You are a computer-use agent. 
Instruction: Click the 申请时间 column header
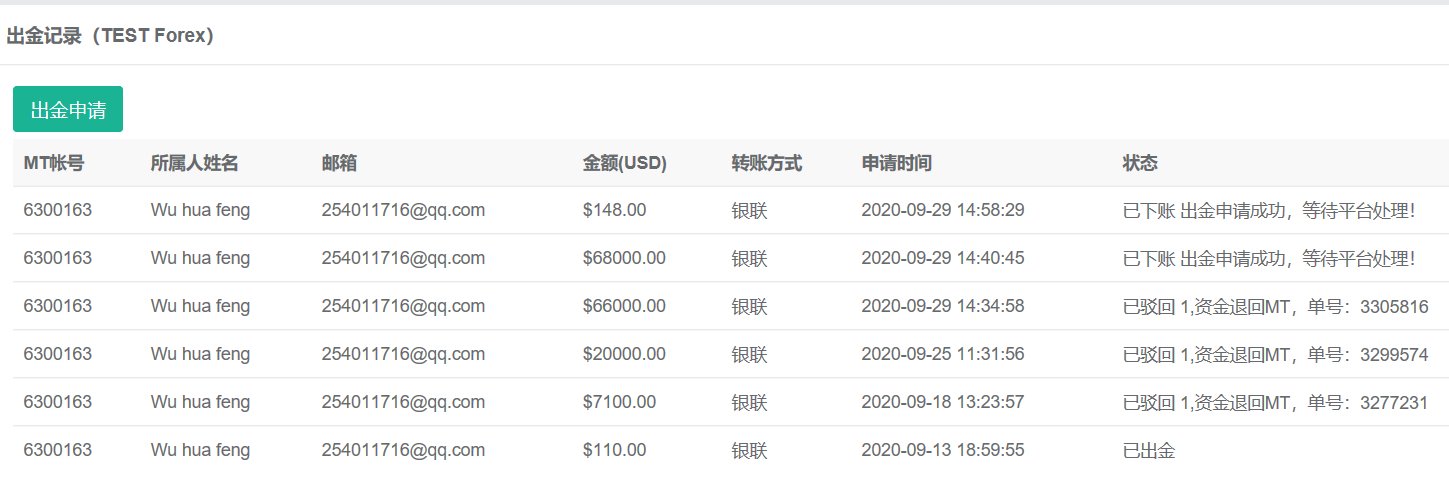pyautogui.click(x=896, y=163)
